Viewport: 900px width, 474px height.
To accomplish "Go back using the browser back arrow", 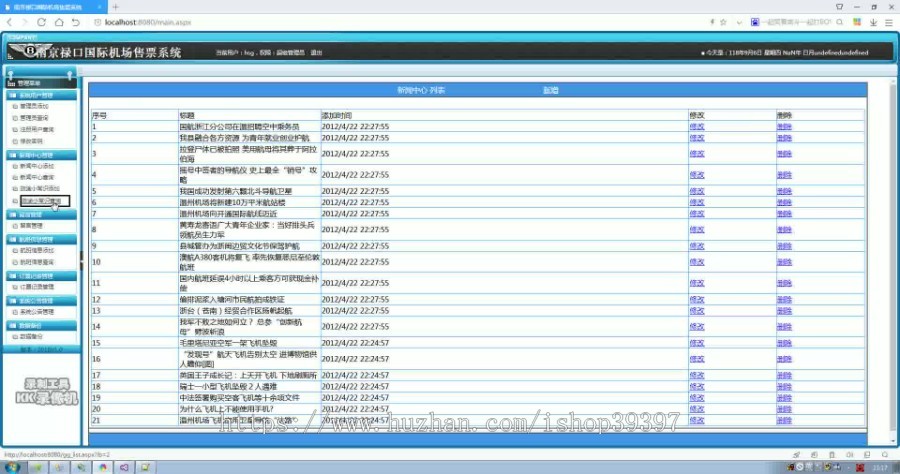I will [x=9, y=22].
